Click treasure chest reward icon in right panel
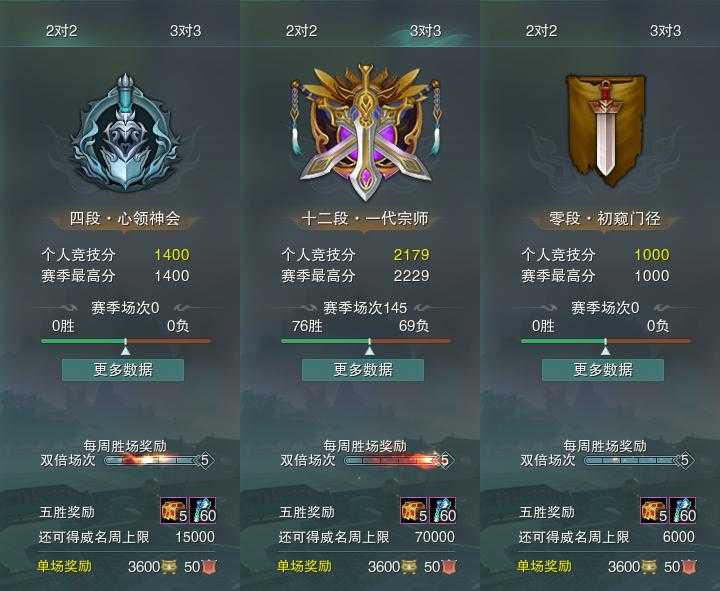The width and height of the screenshot is (720, 591). pos(654,510)
